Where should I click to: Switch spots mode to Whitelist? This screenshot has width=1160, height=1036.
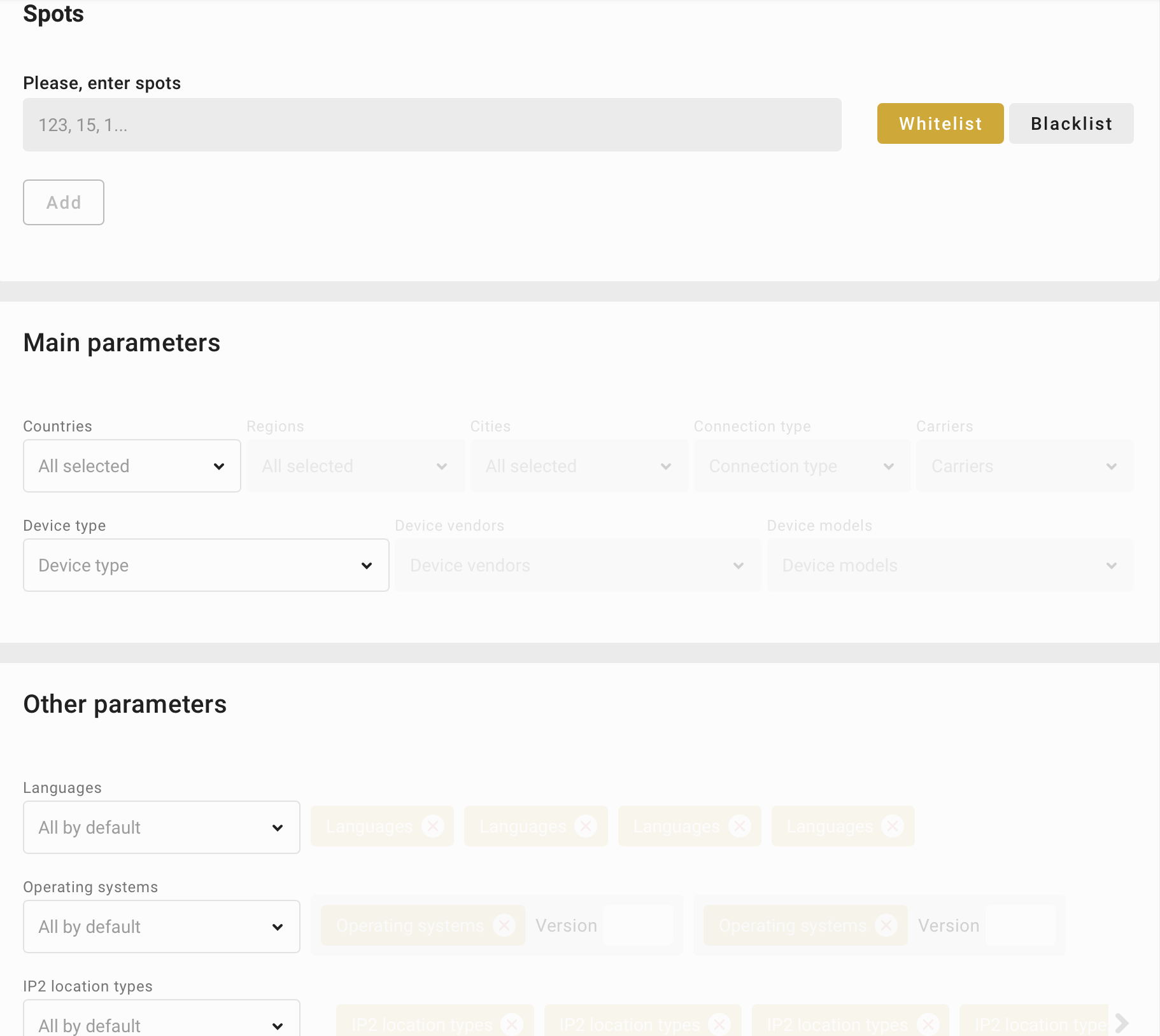point(940,123)
